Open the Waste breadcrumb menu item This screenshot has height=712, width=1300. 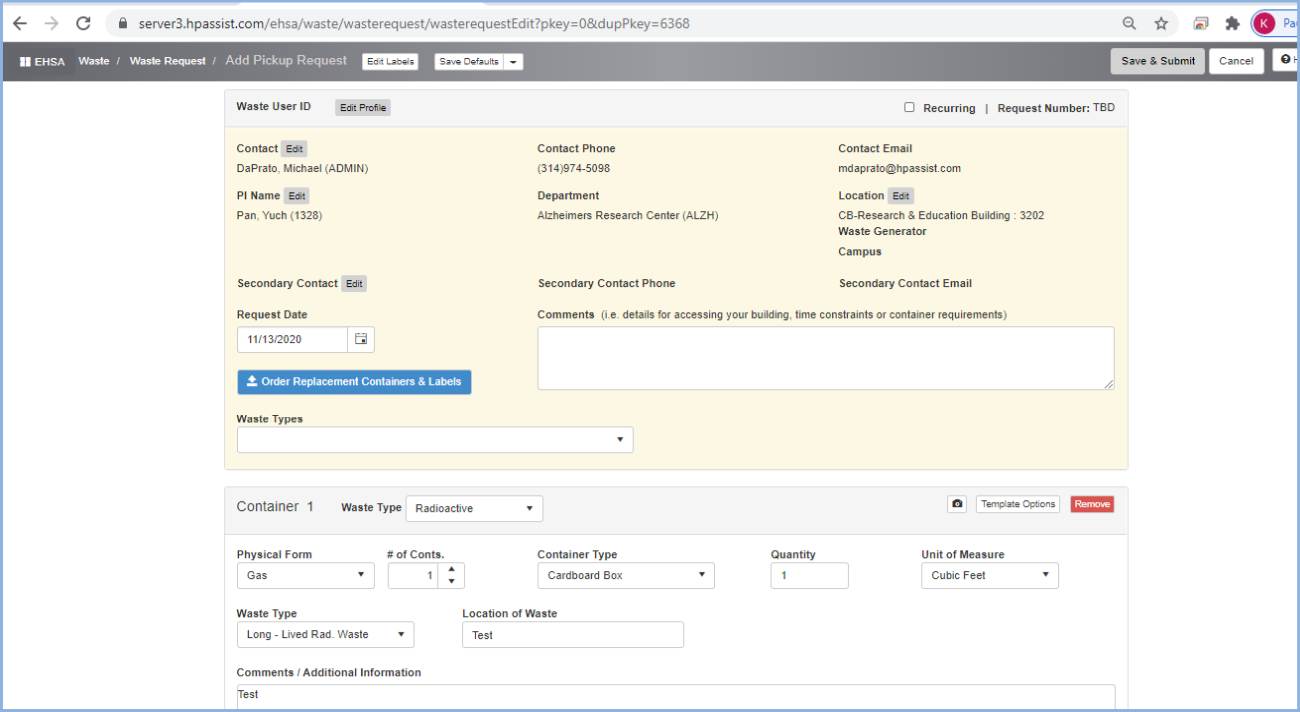(94, 61)
